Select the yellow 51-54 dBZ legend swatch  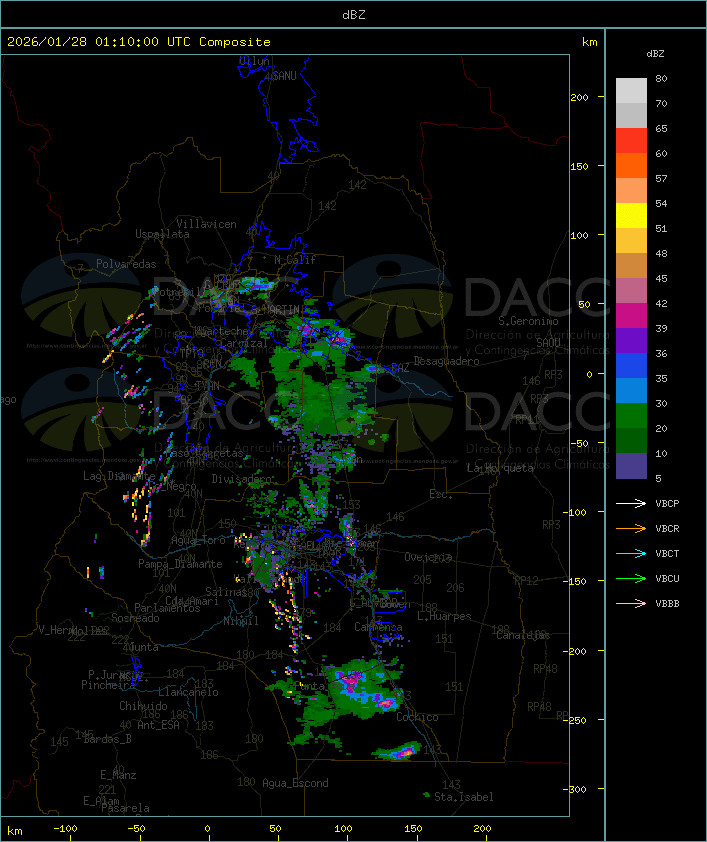tap(631, 216)
